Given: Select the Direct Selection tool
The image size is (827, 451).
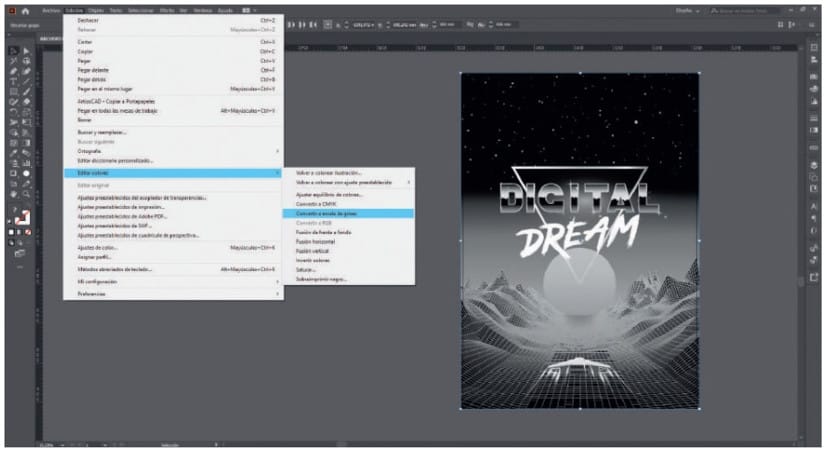Looking at the screenshot, I should click(x=25, y=51).
